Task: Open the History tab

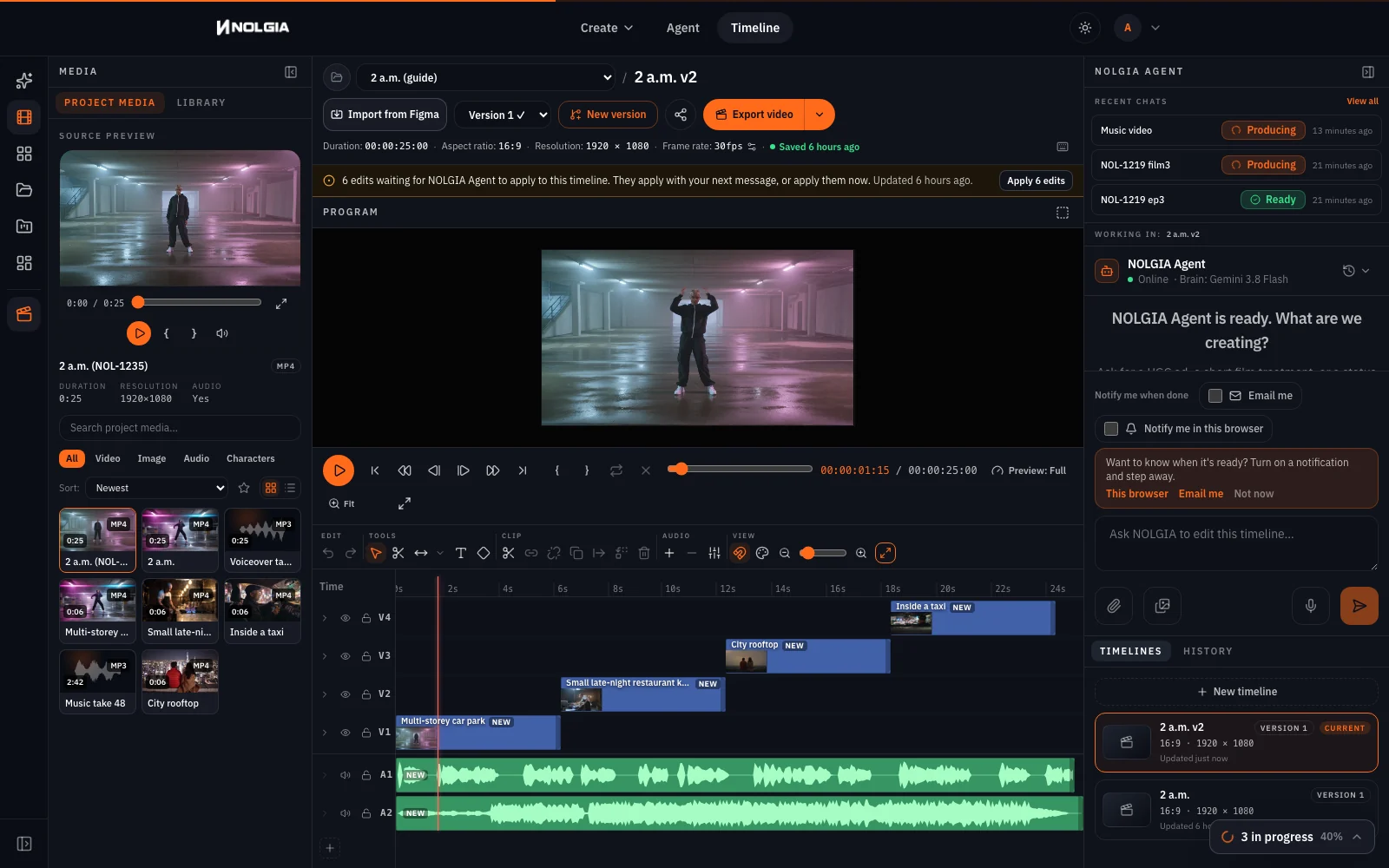Action: (x=1208, y=651)
